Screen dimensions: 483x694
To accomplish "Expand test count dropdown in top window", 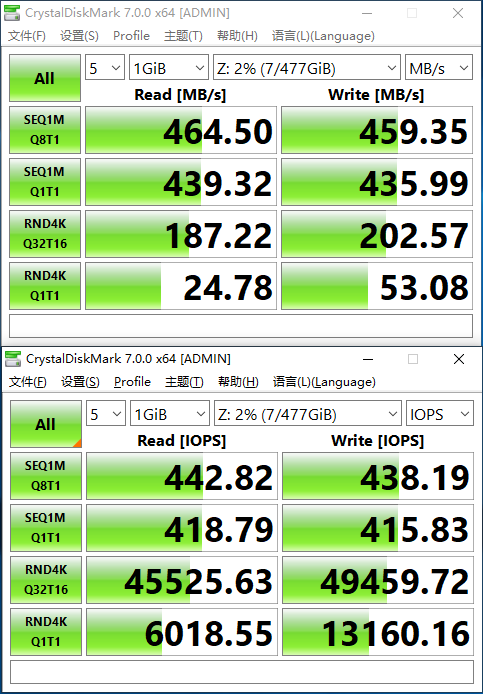I will coord(104,67).
